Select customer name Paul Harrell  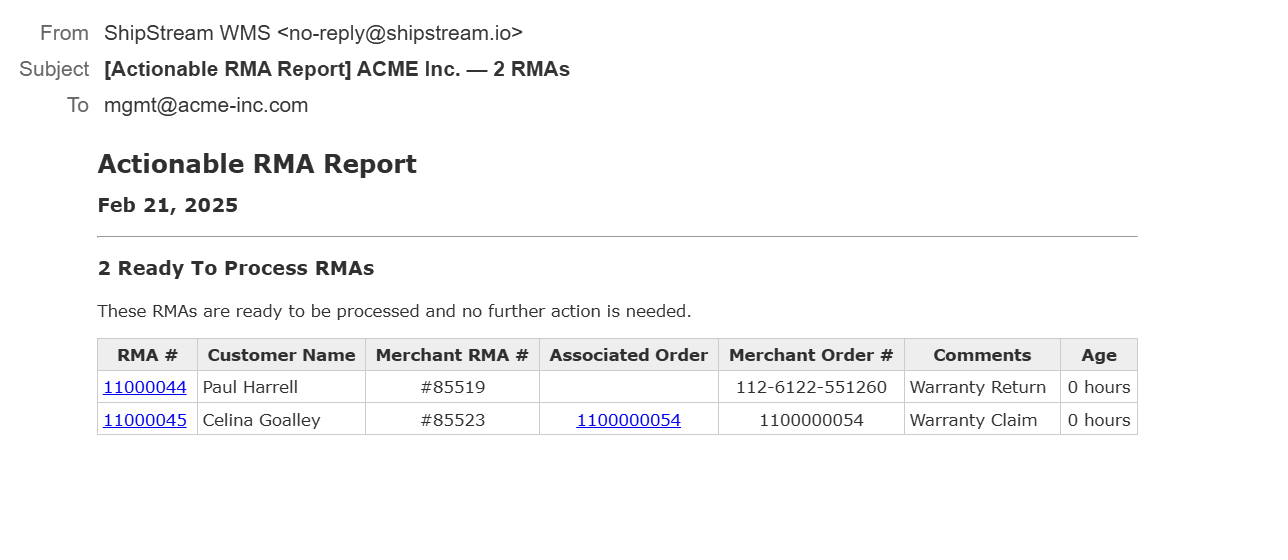(x=250, y=387)
